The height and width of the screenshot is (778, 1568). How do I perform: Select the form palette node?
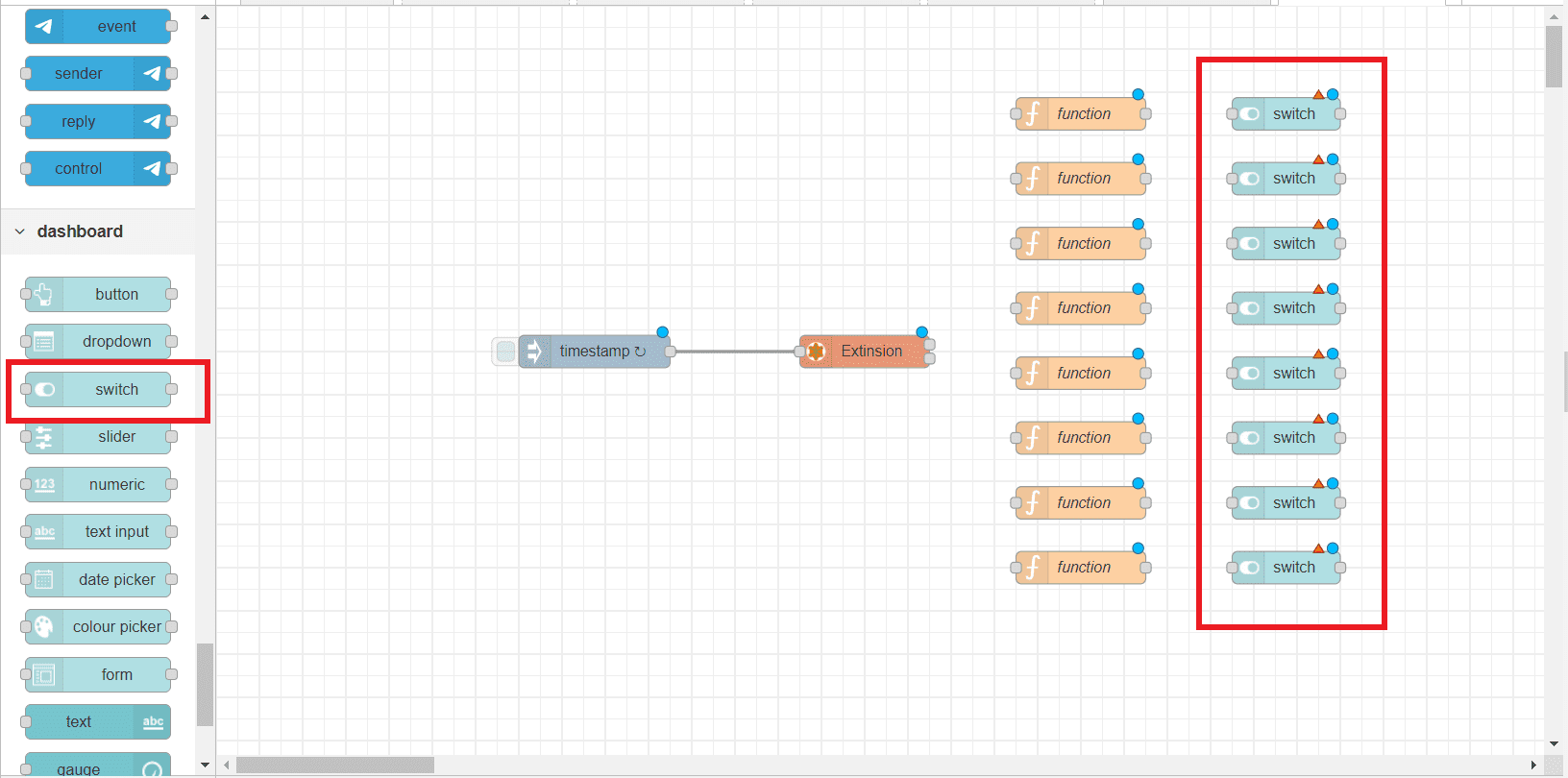click(116, 675)
